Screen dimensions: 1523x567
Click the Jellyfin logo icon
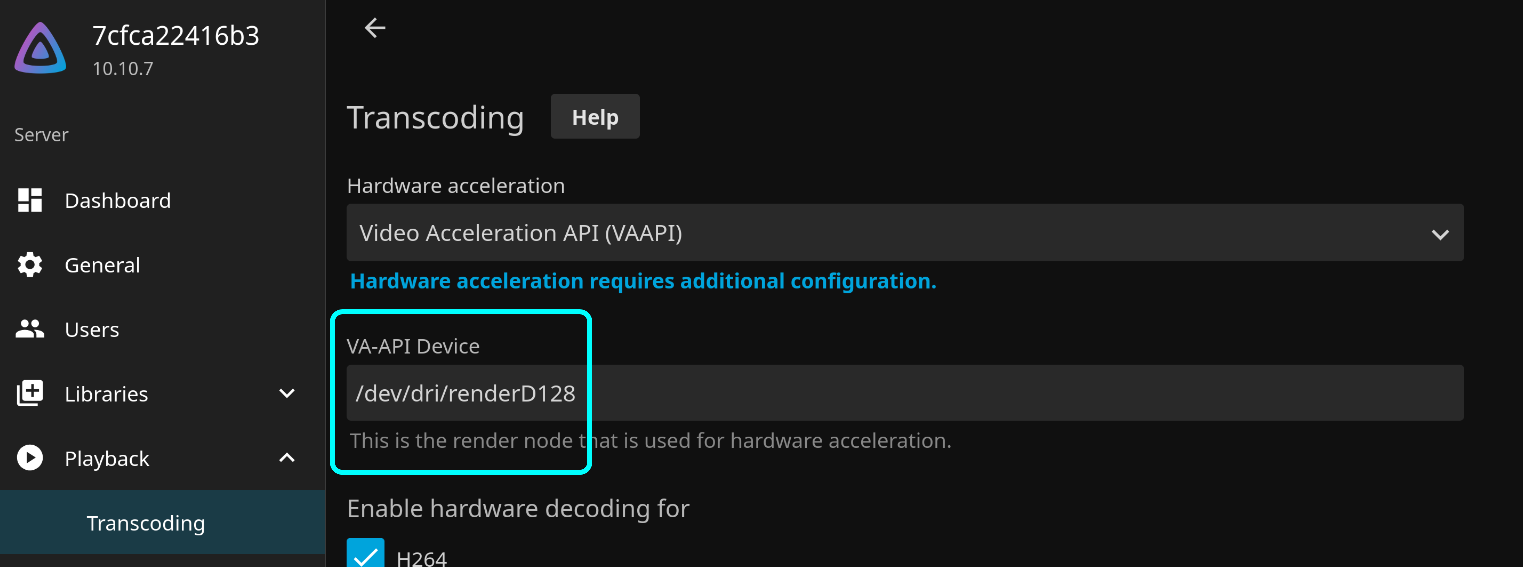pyautogui.click(x=41, y=49)
